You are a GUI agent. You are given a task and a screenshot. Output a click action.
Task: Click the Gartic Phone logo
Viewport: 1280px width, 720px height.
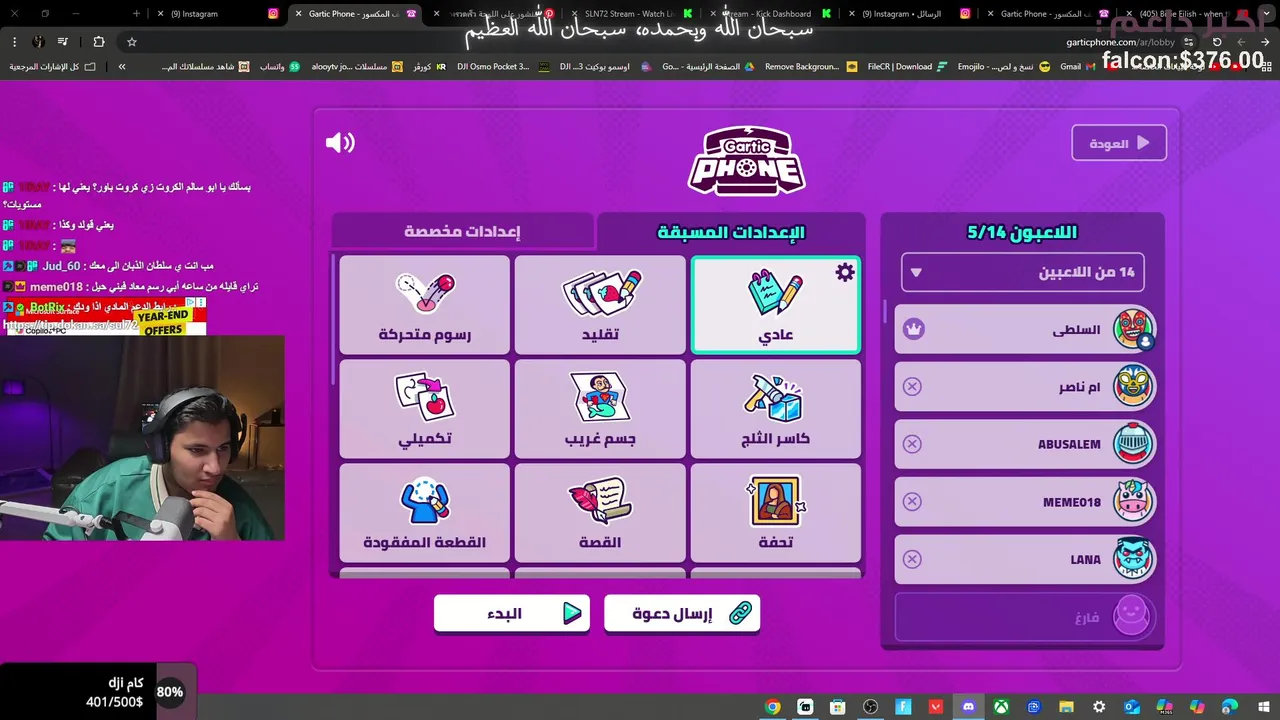click(746, 160)
